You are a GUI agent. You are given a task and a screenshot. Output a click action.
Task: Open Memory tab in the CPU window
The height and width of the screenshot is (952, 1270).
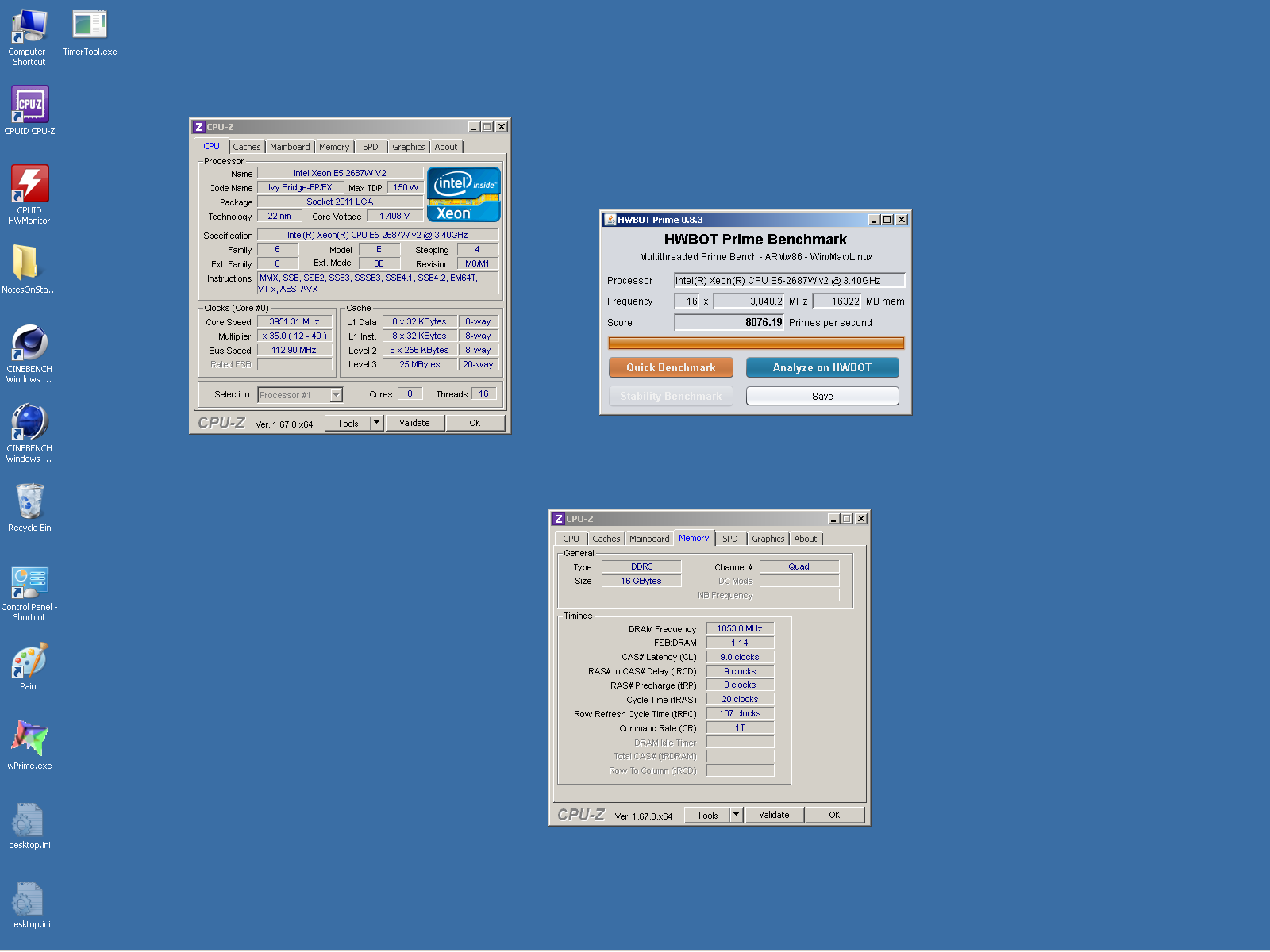(334, 147)
